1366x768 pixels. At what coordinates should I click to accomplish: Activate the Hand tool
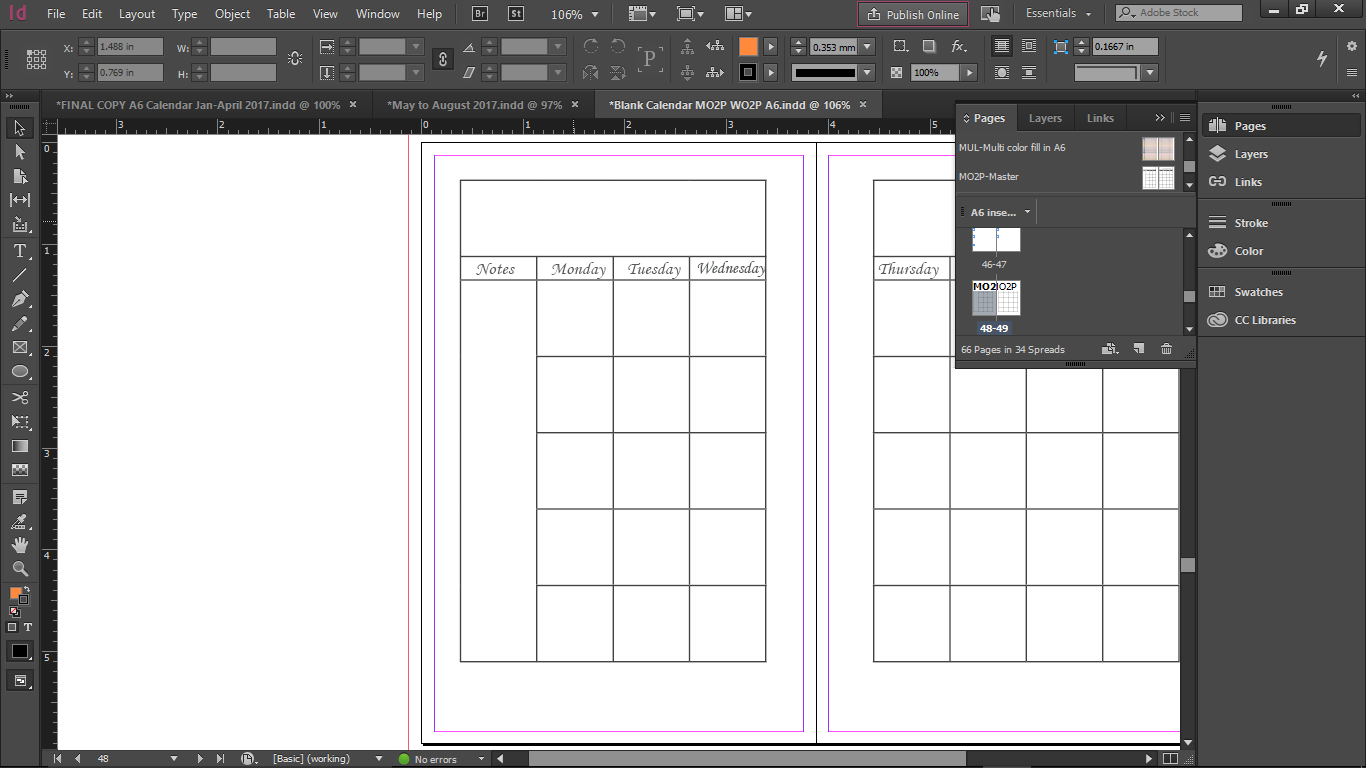pos(20,544)
